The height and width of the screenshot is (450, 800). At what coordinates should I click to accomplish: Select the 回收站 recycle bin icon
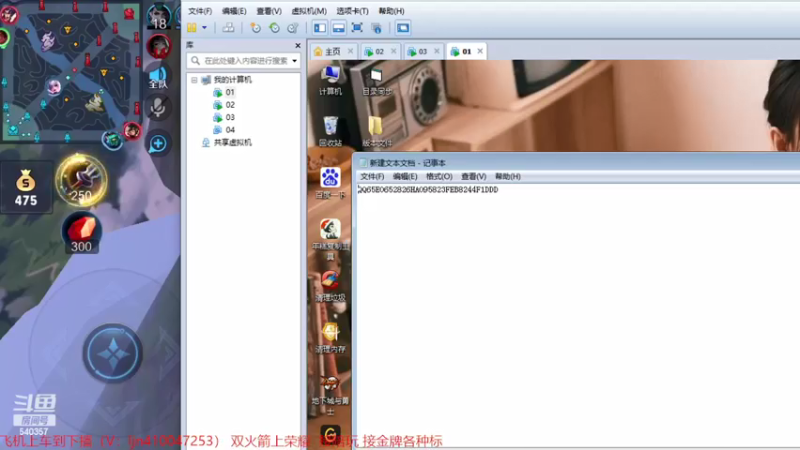point(330,132)
